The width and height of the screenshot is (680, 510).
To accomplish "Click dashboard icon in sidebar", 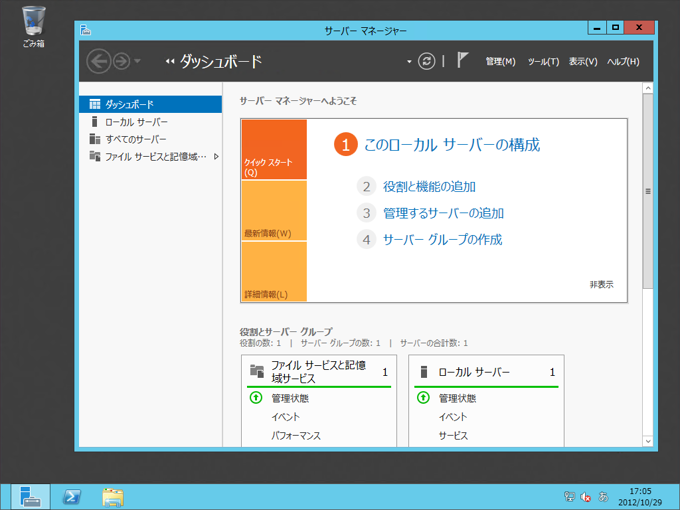I will point(95,104).
